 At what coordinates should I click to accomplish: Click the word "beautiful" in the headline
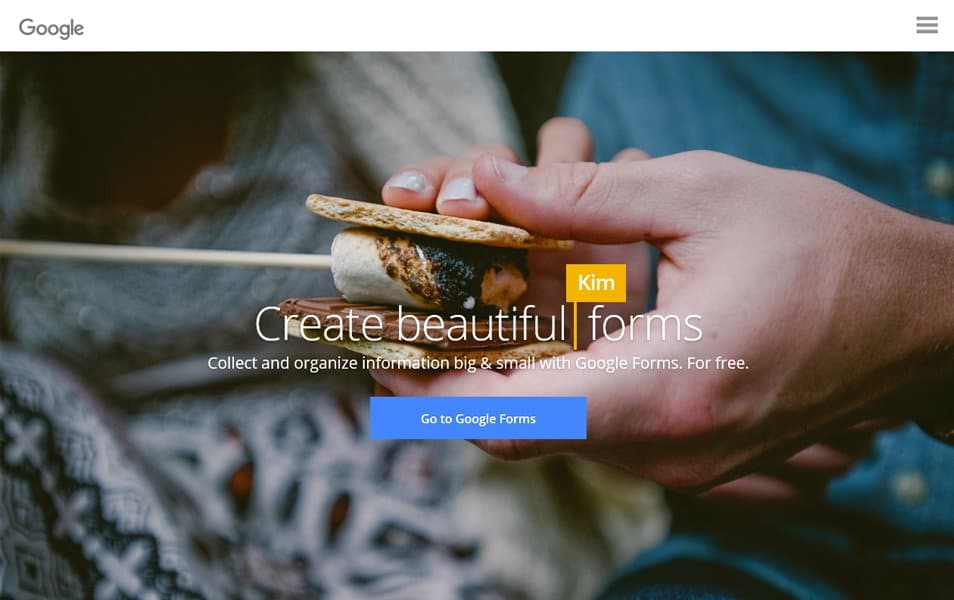pos(481,324)
